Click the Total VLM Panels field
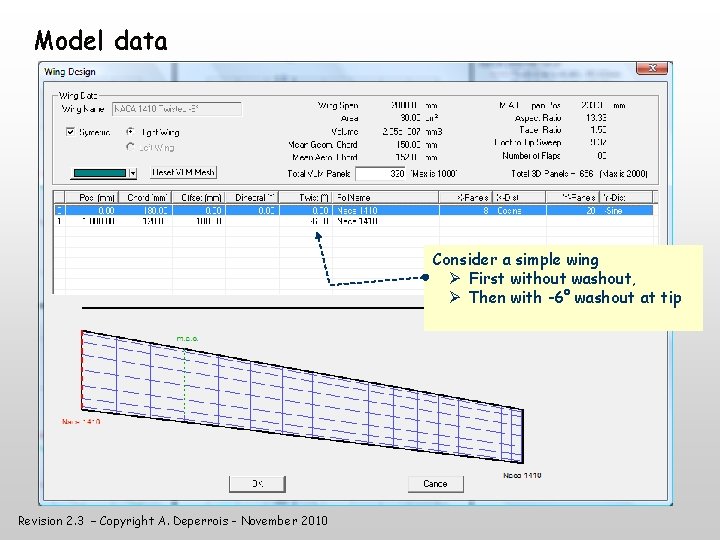Viewport: 720px width, 540px height. pos(380,174)
